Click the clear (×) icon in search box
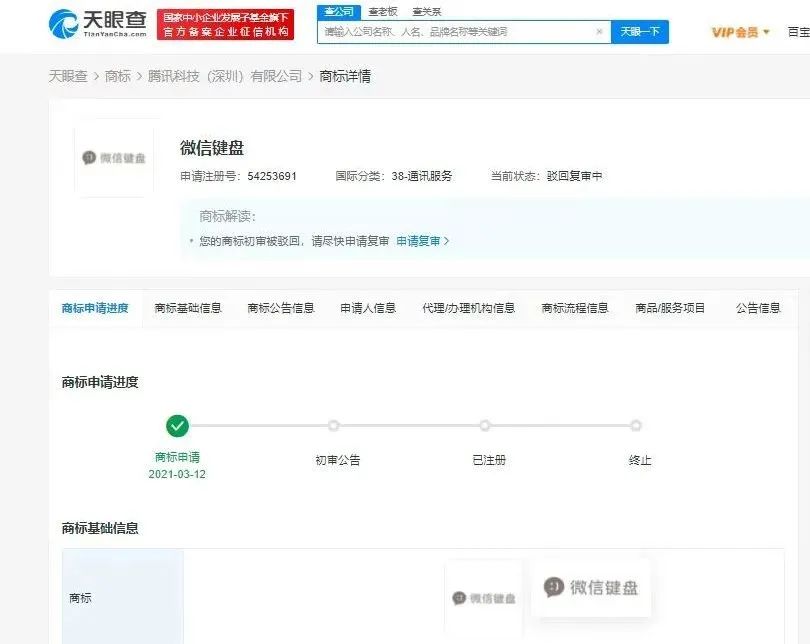 click(599, 31)
